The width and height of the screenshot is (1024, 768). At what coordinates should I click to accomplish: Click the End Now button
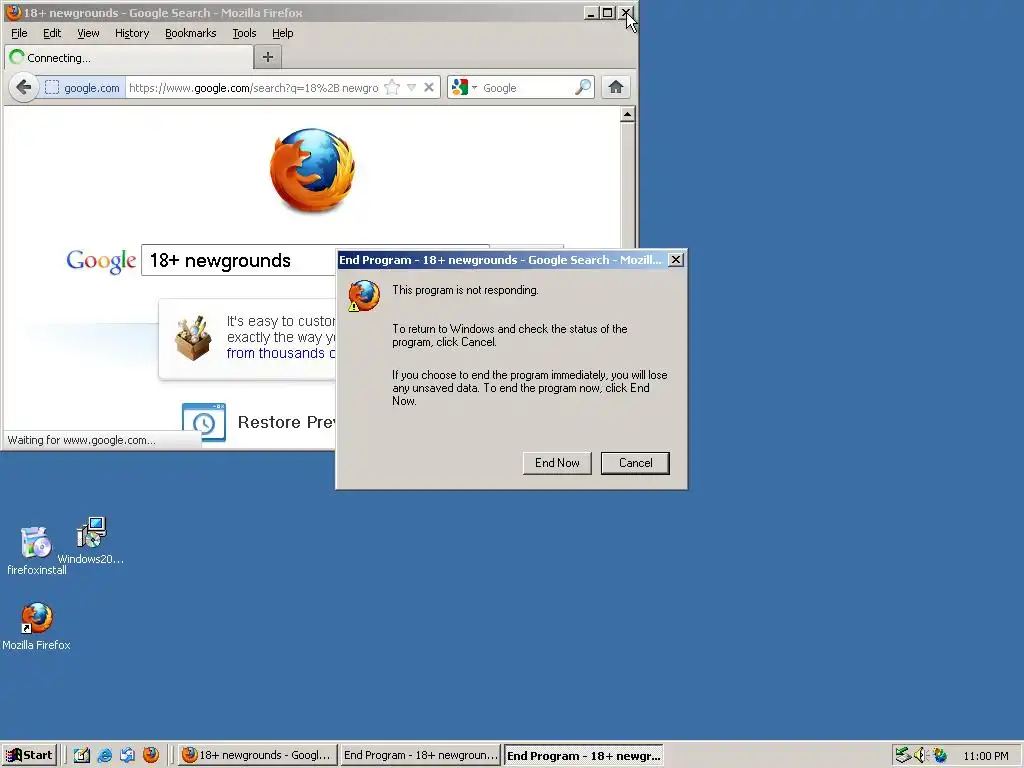[x=557, y=463]
